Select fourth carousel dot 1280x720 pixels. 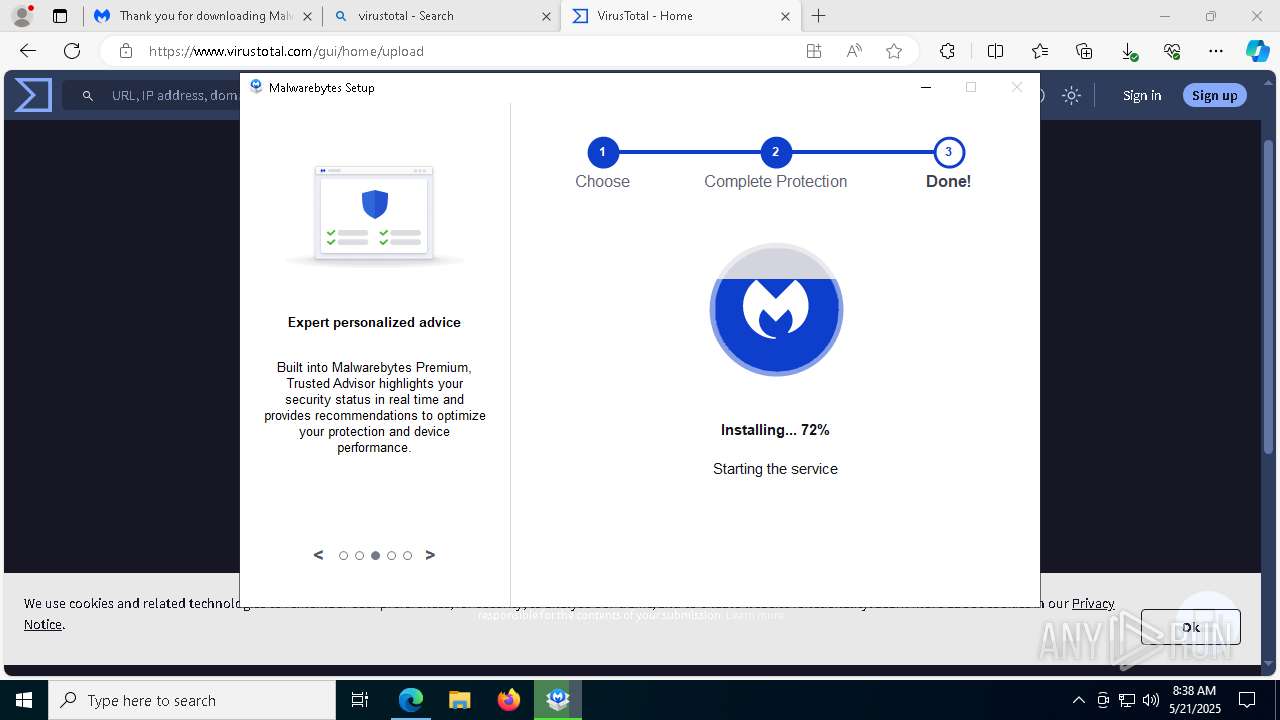[391, 556]
